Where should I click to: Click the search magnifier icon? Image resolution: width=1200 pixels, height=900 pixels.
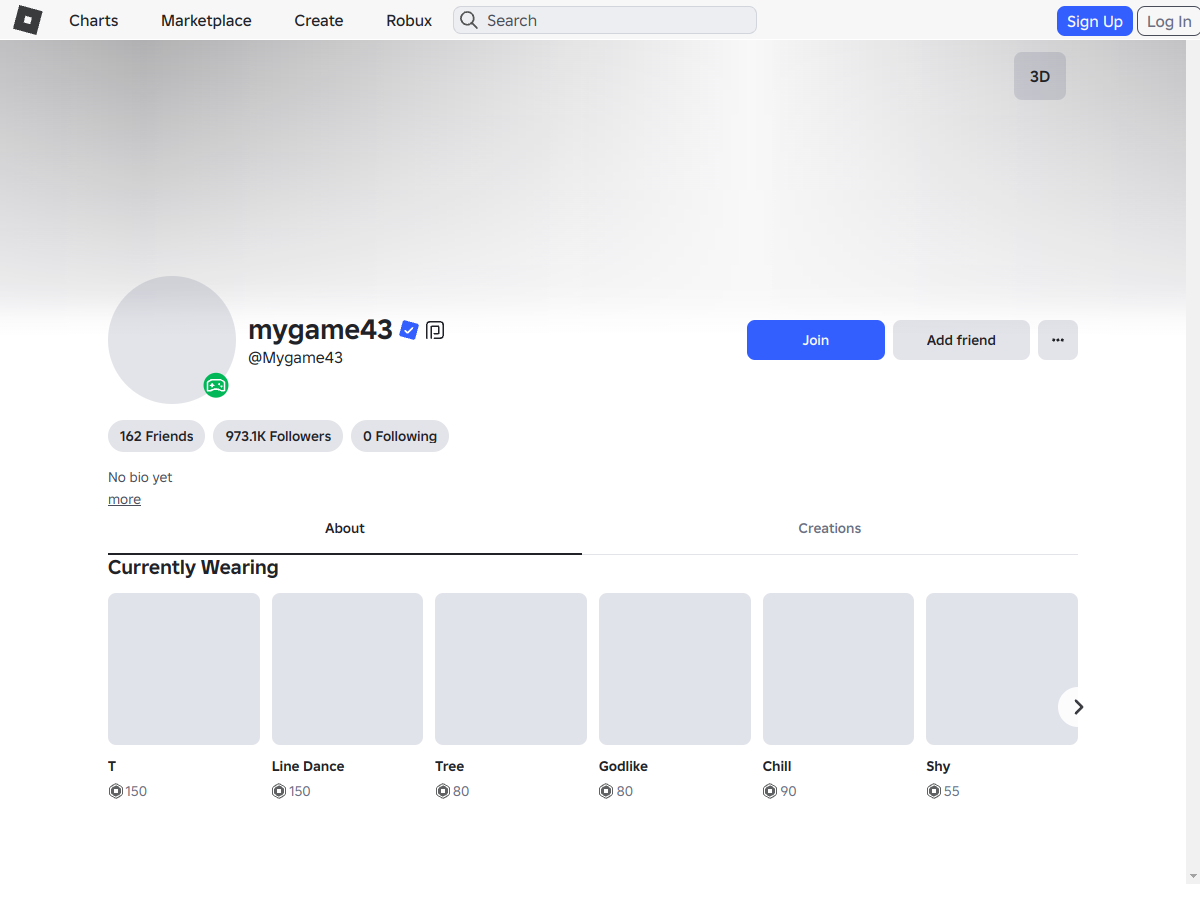click(469, 20)
